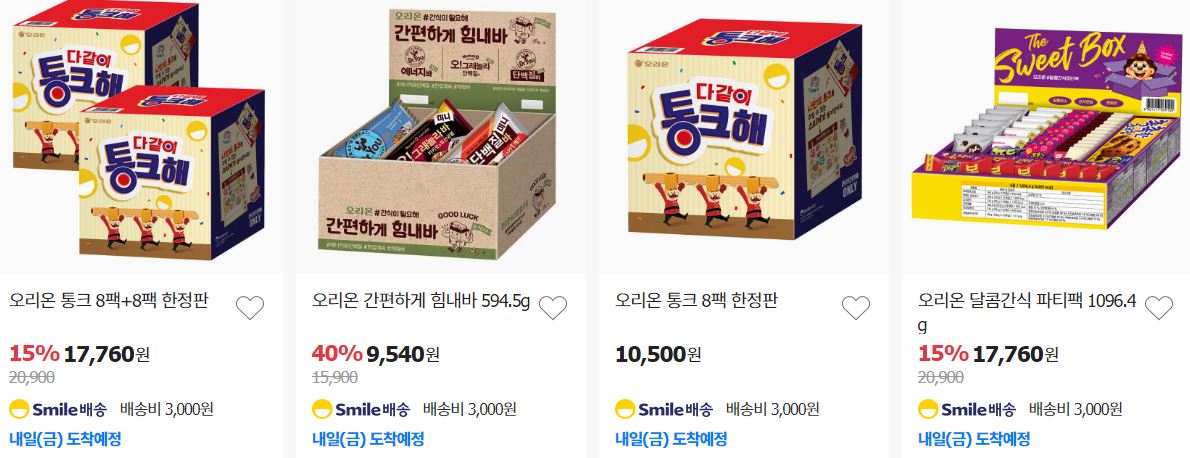Tap heart icon for 간편하게 힘내바 594.5g
This screenshot has height=458, width=1190.
pyautogui.click(x=552, y=308)
